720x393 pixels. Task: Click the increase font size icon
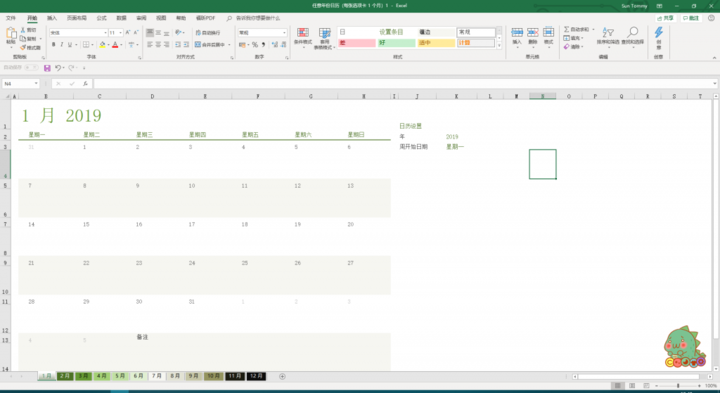tap(128, 33)
